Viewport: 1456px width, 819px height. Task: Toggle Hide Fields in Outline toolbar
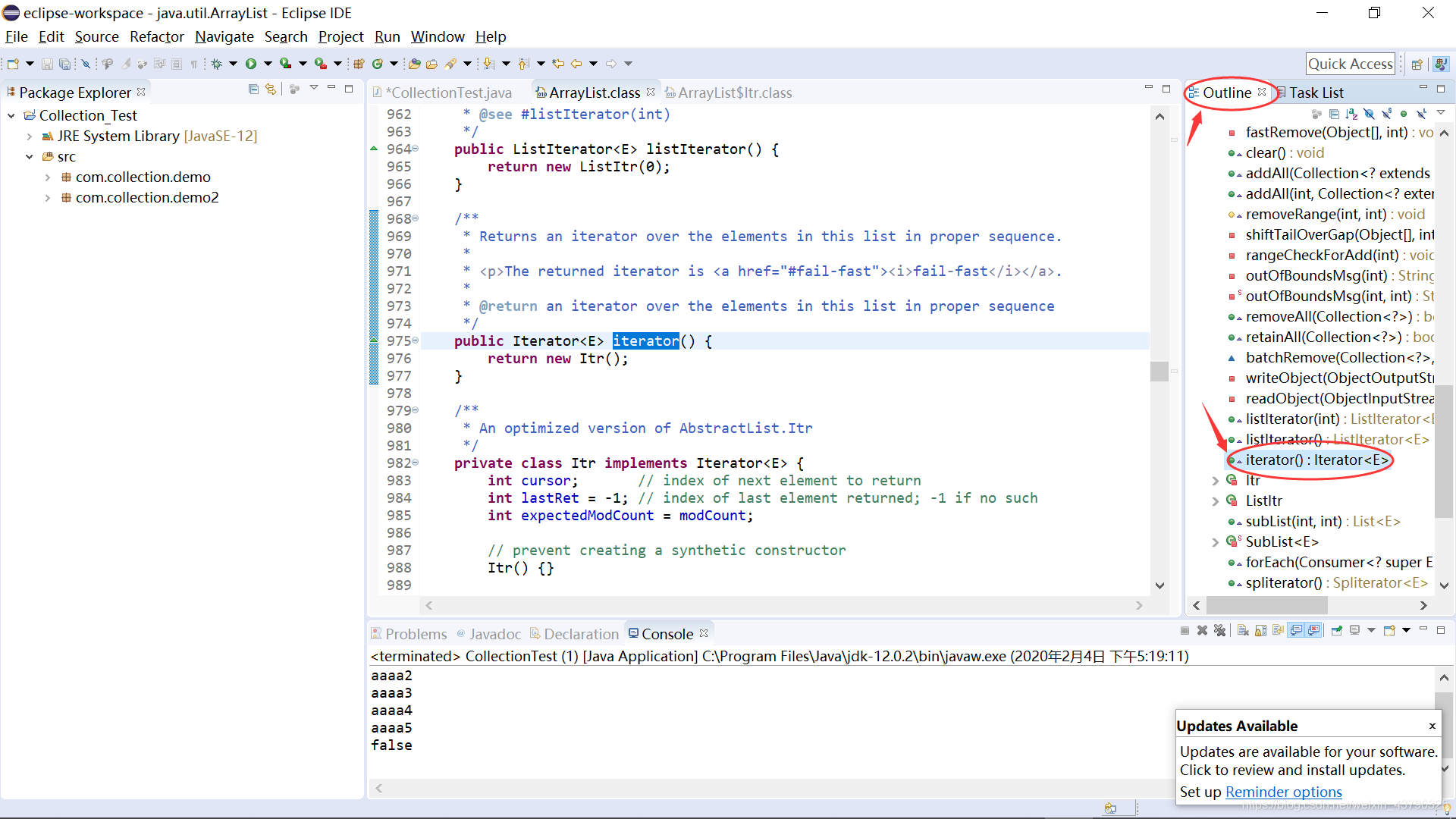(1369, 114)
